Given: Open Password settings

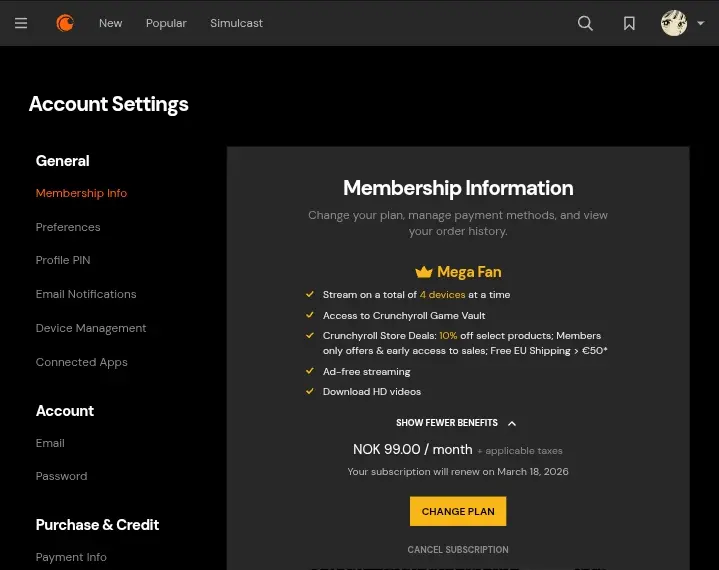Looking at the screenshot, I should pos(61,476).
